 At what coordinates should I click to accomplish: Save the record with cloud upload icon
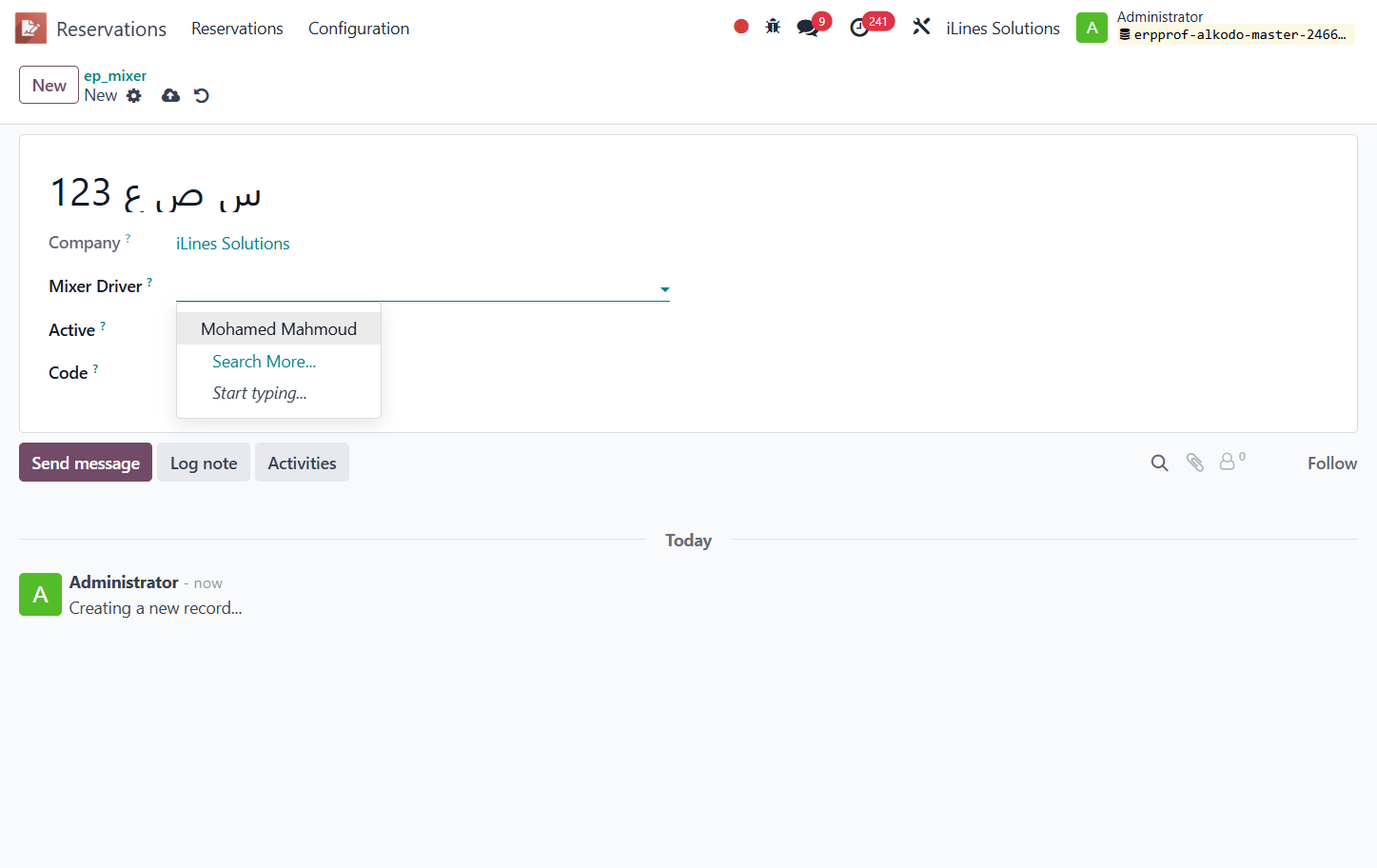point(170,95)
